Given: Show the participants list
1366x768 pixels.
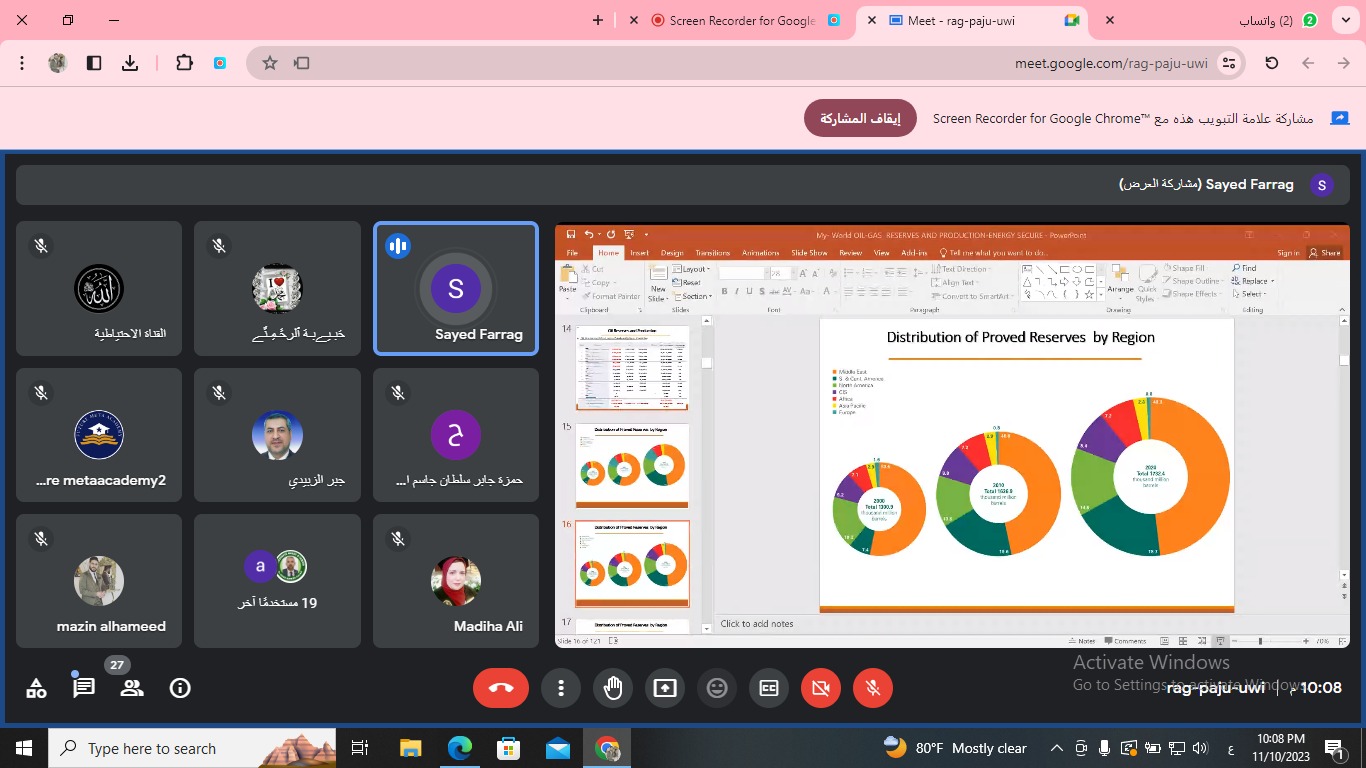Looking at the screenshot, I should (x=131, y=688).
